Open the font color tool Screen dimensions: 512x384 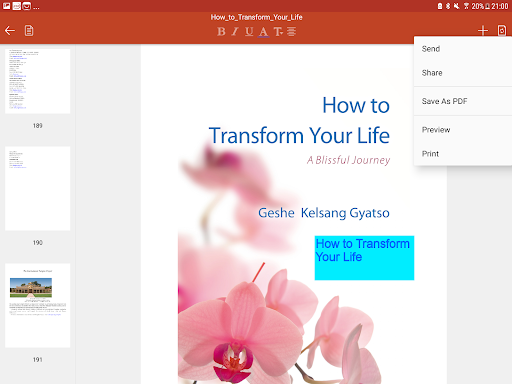(263, 32)
